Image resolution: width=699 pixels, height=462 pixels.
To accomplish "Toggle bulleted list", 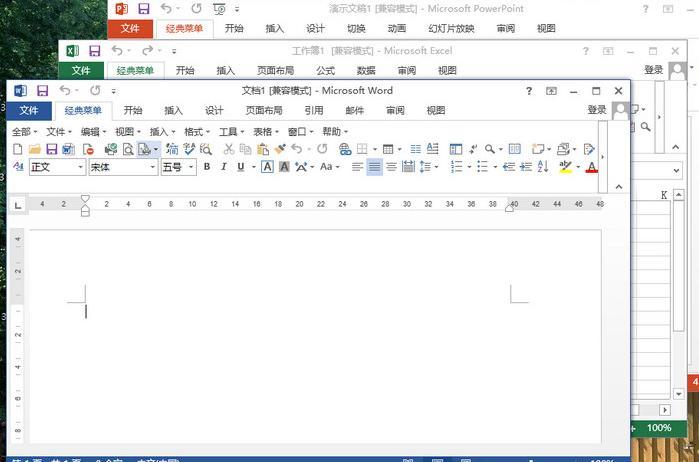I will [483, 167].
